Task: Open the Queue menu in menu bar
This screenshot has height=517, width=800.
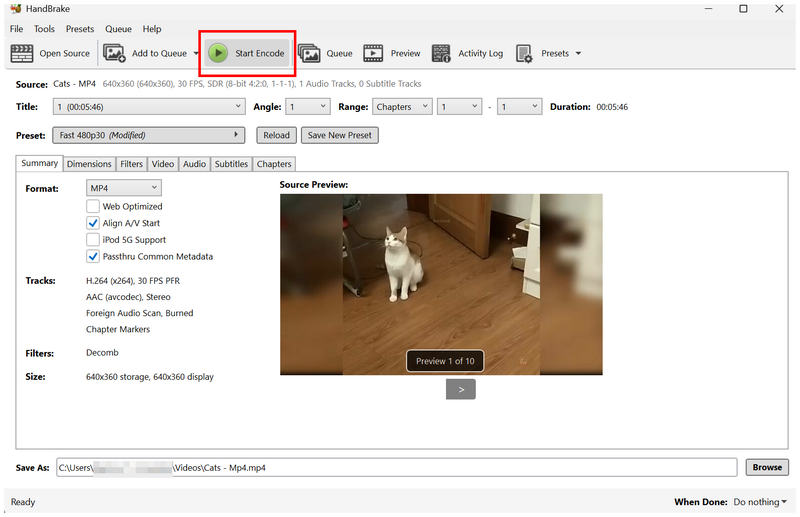Action: [x=118, y=29]
